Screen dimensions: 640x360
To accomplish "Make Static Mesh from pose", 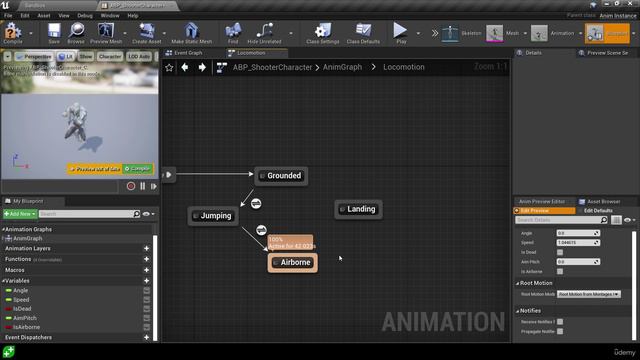I will (x=191, y=33).
